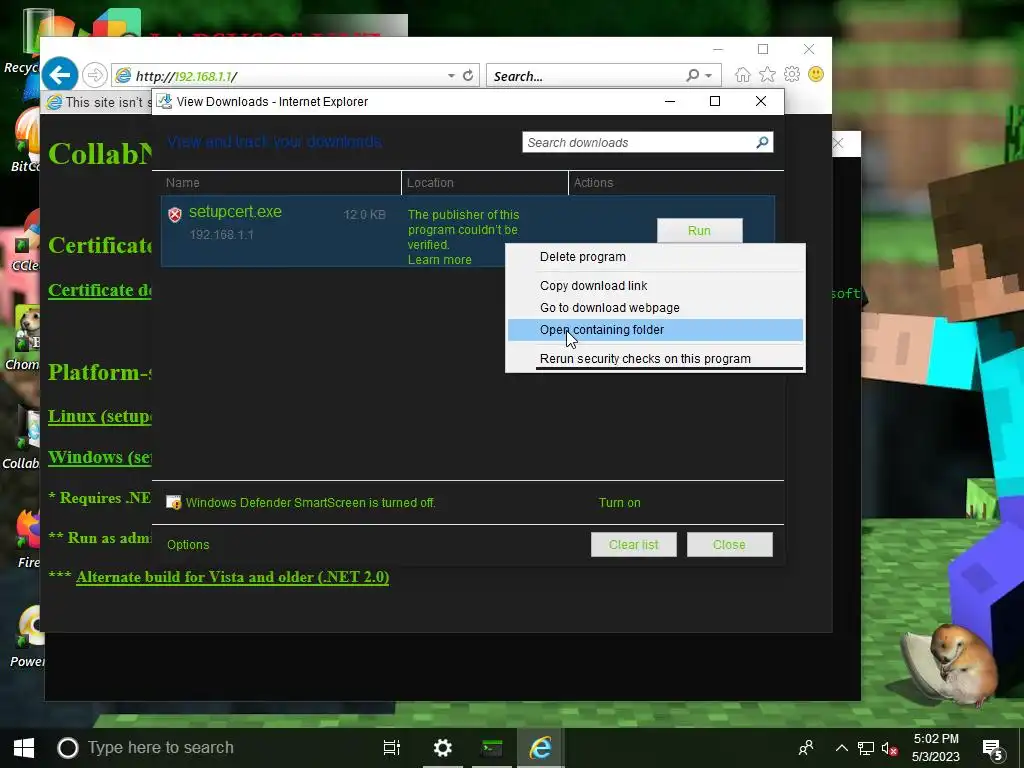Viewport: 1024px width, 768px height.
Task: Select the setupcert.exe file name
Action: [235, 212]
